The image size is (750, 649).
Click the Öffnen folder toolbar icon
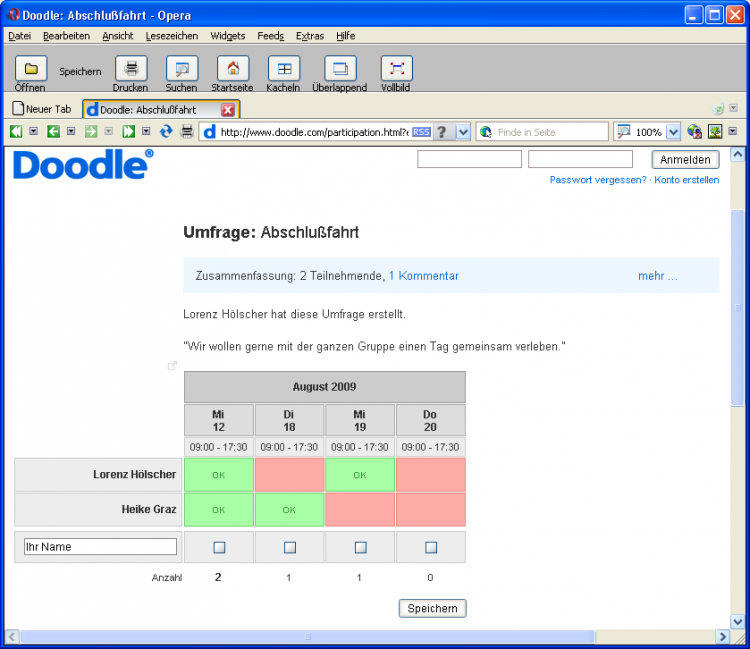click(31, 69)
